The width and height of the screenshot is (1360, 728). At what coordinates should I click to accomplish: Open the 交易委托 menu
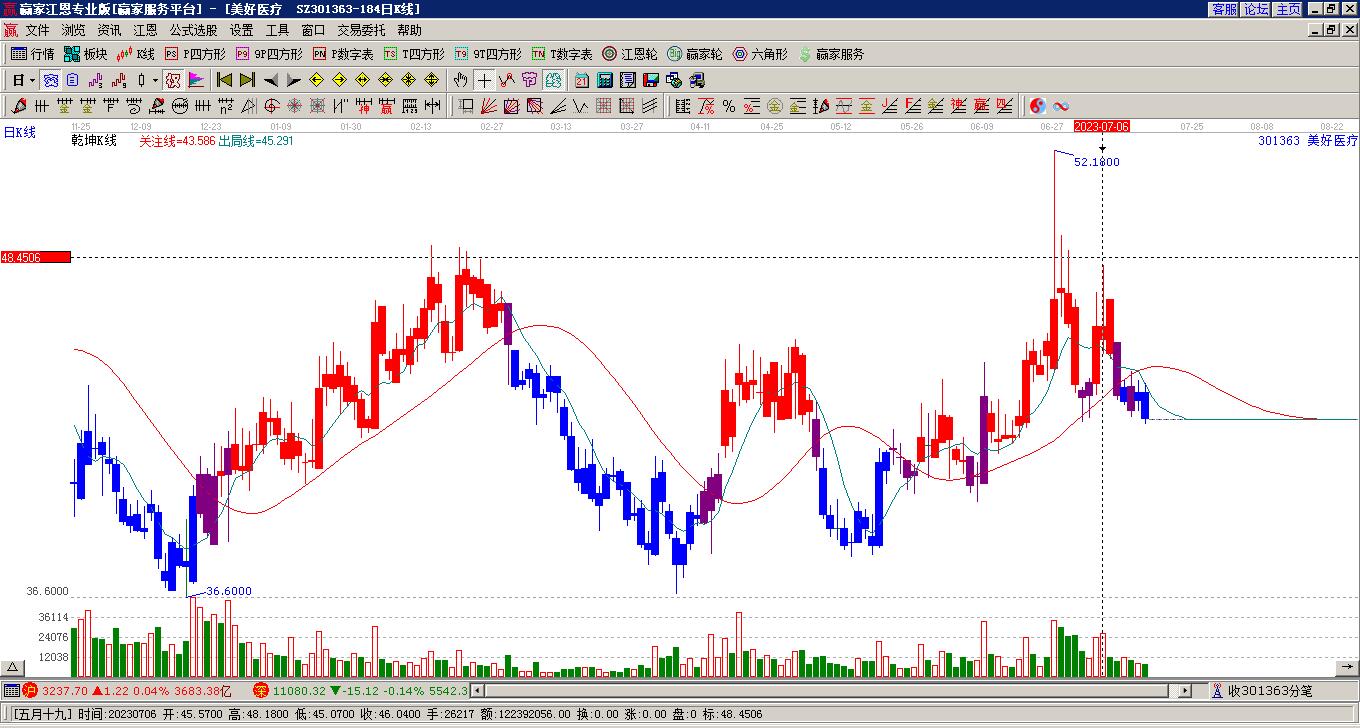pyautogui.click(x=361, y=30)
